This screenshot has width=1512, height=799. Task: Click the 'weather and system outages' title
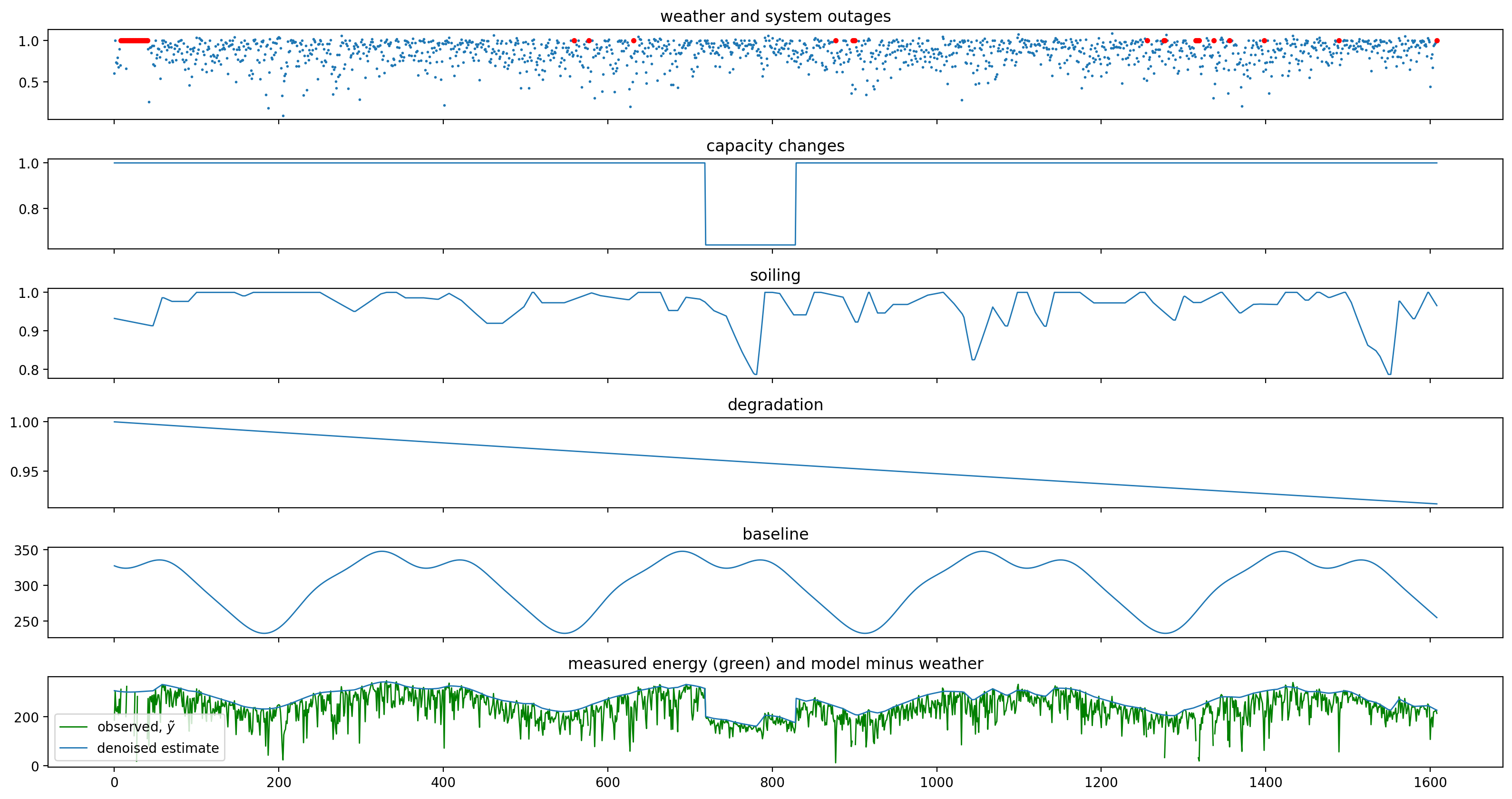point(775,17)
